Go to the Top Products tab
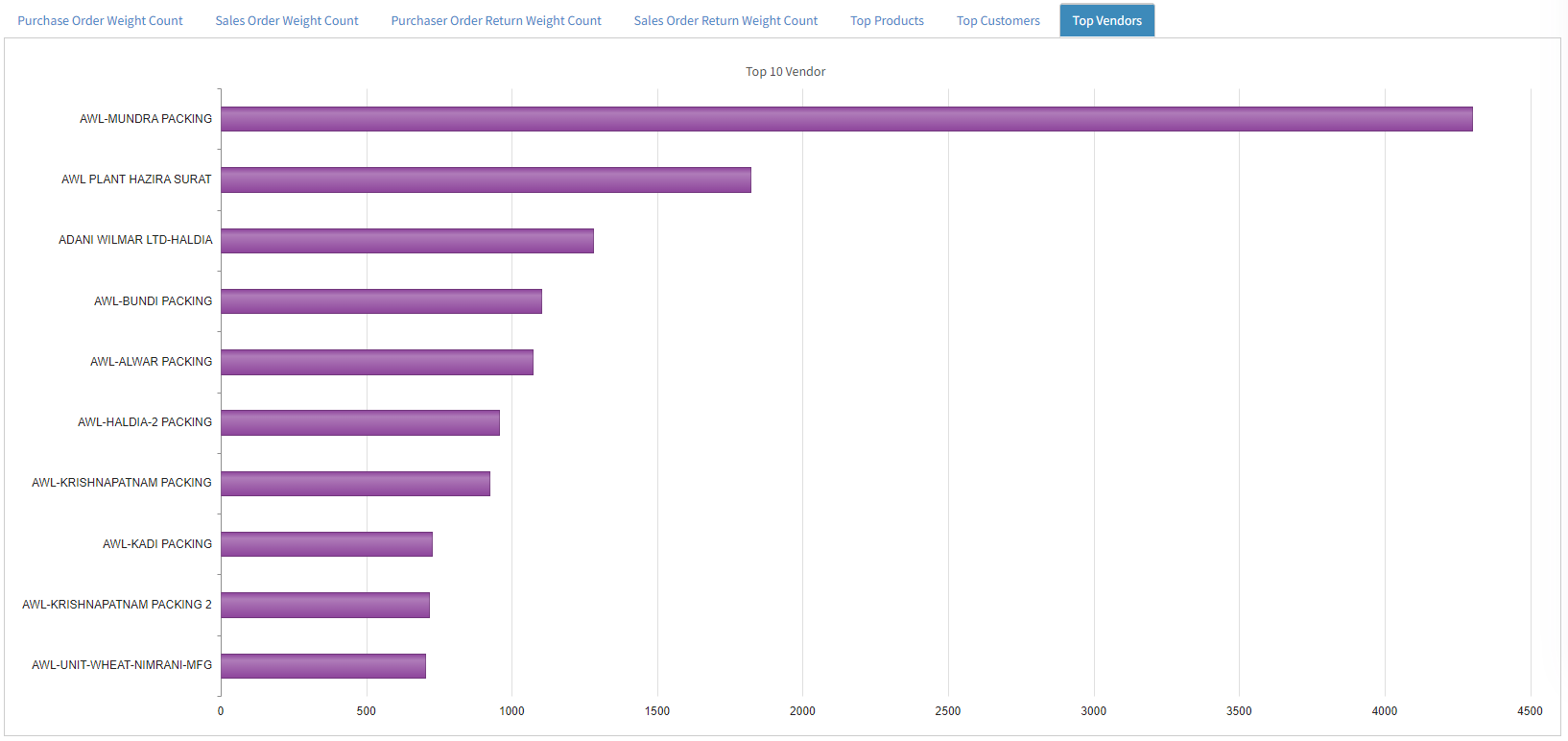Viewport: 1568px width, 741px height. click(x=887, y=20)
